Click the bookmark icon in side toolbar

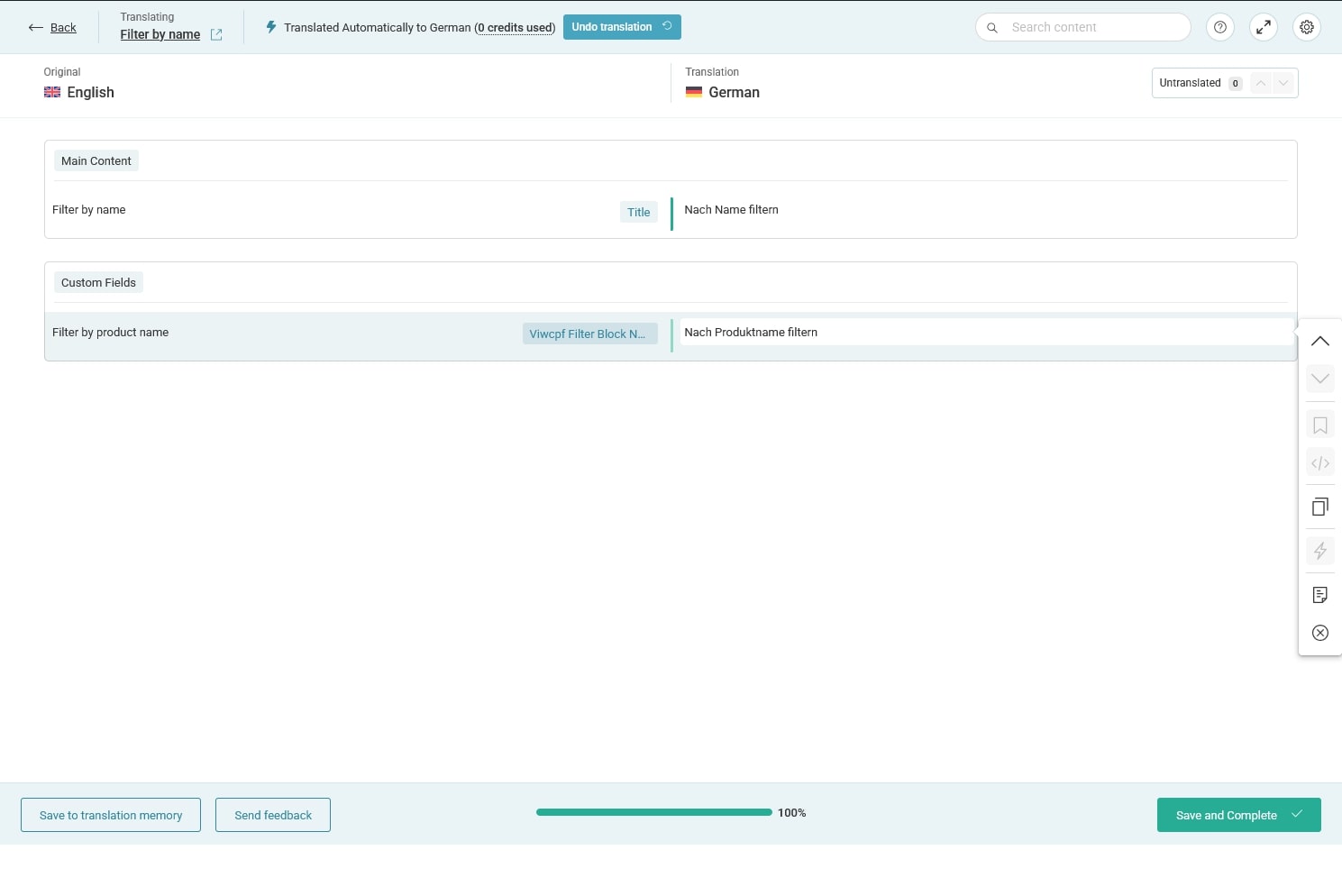coord(1320,425)
